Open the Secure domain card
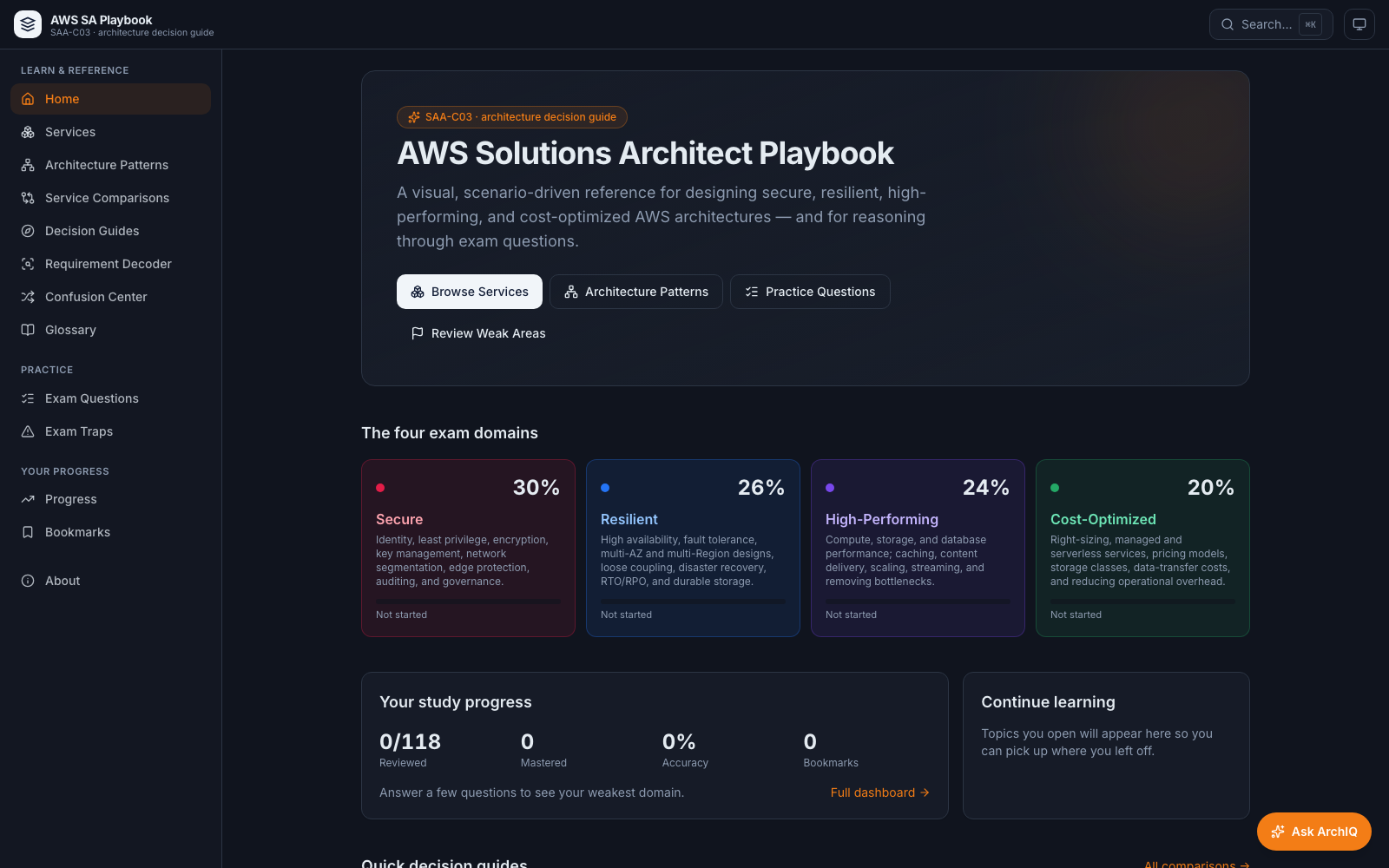 tap(468, 548)
